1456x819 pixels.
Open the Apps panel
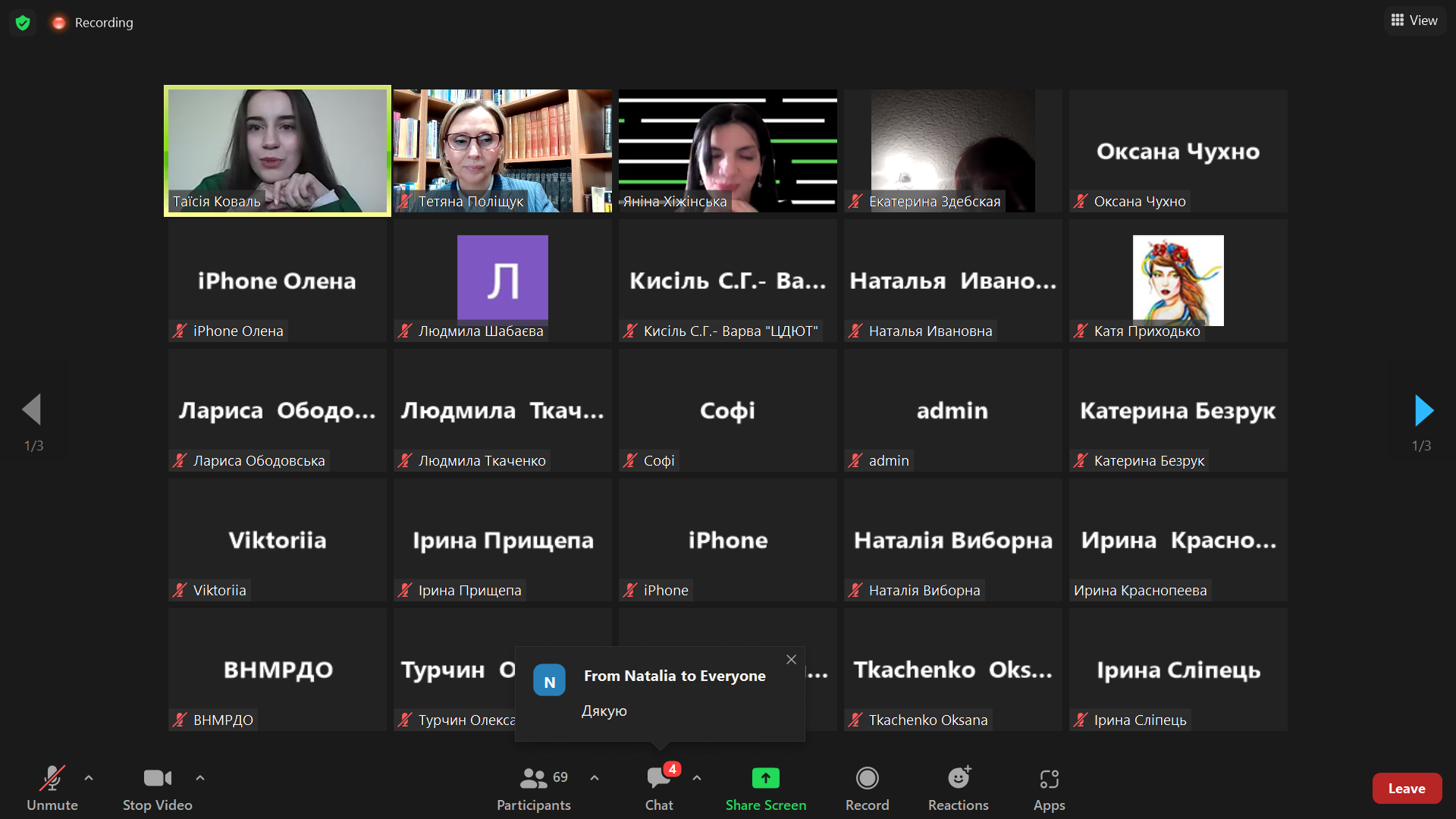point(1049,787)
